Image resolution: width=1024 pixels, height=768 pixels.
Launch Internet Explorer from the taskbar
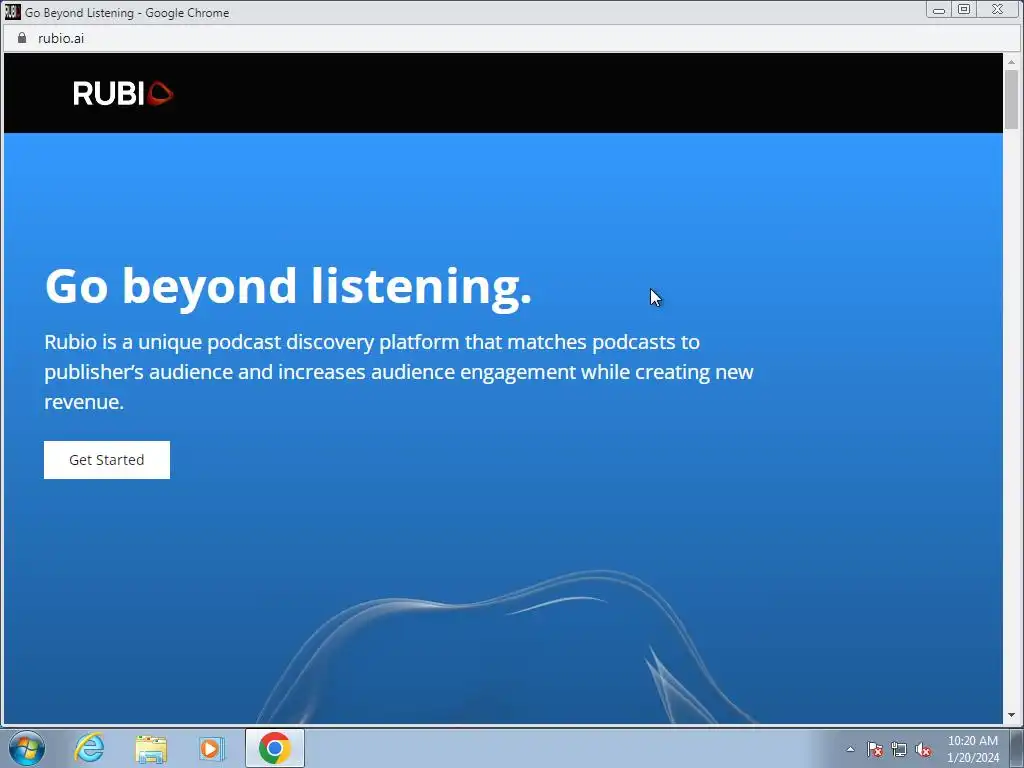89,748
